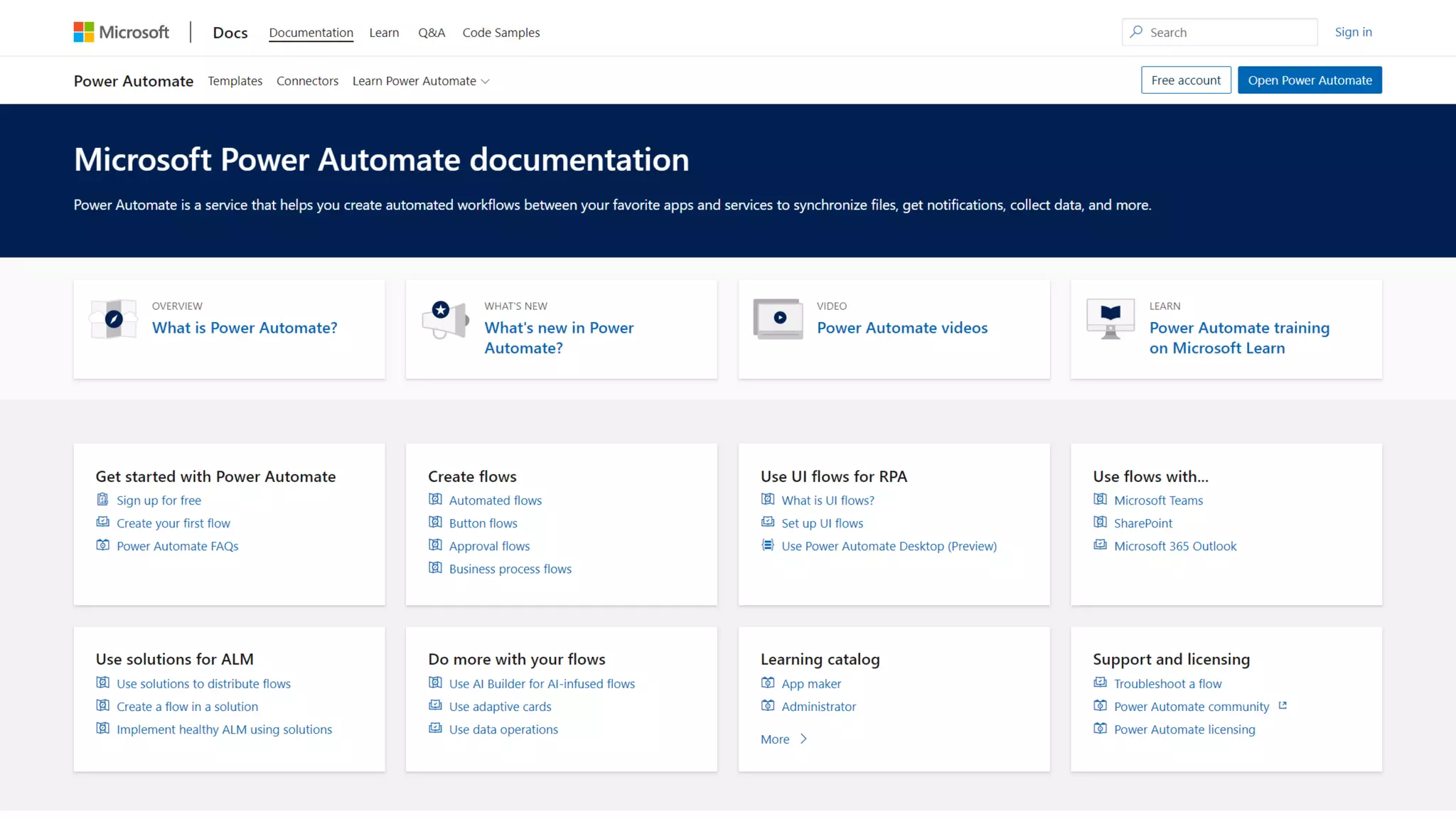Click the search magnifier icon
Image resolution: width=1456 pixels, height=819 pixels.
coord(1136,32)
